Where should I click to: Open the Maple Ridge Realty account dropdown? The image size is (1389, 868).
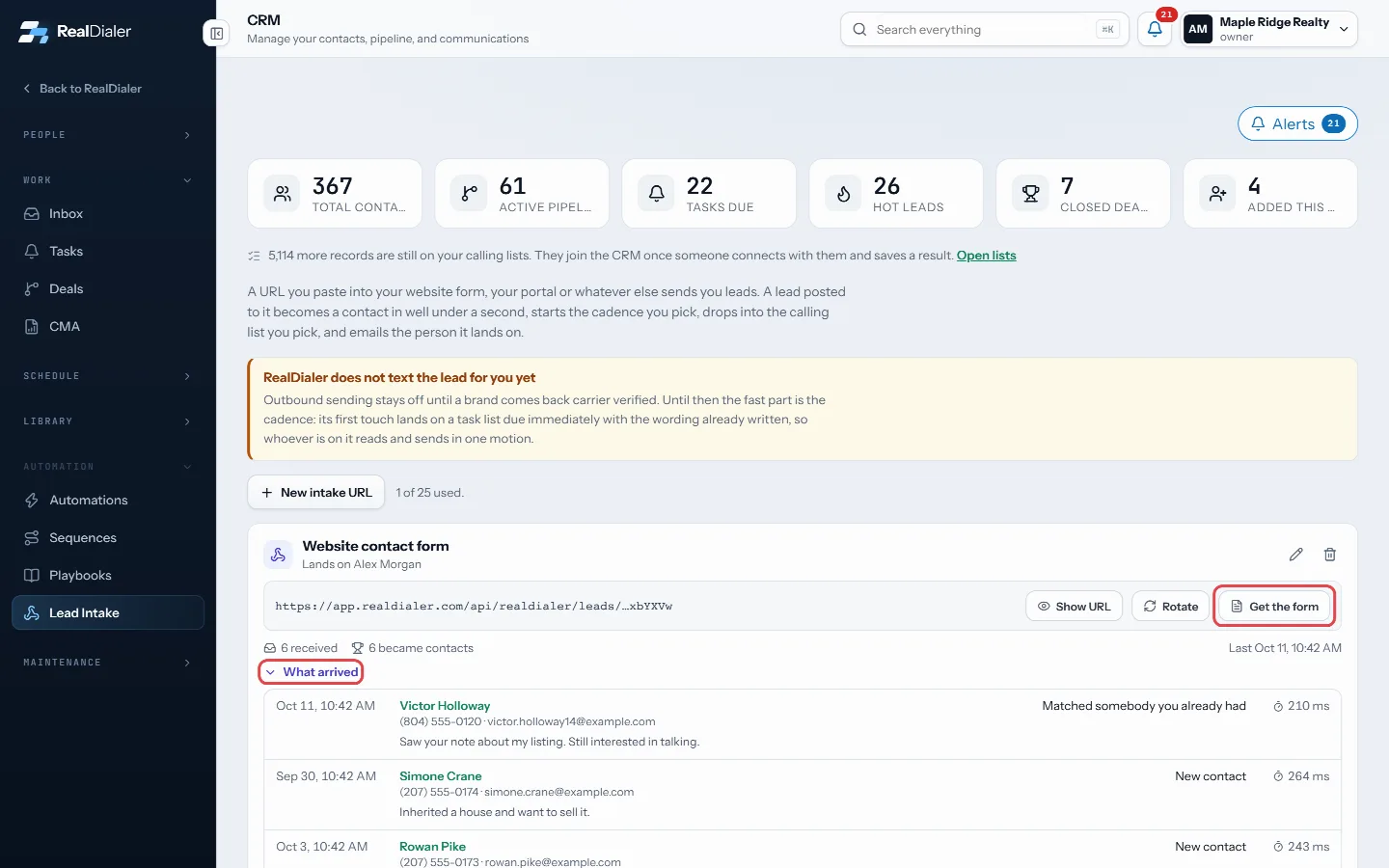pyautogui.click(x=1269, y=29)
